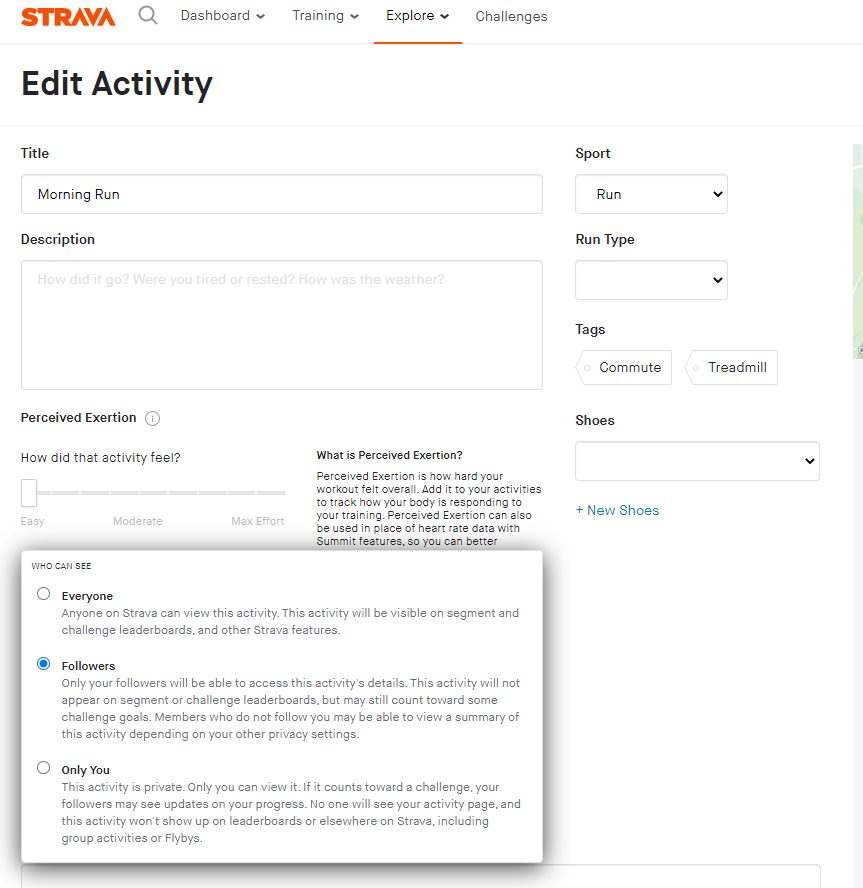Click inside the Description text area

point(280,325)
